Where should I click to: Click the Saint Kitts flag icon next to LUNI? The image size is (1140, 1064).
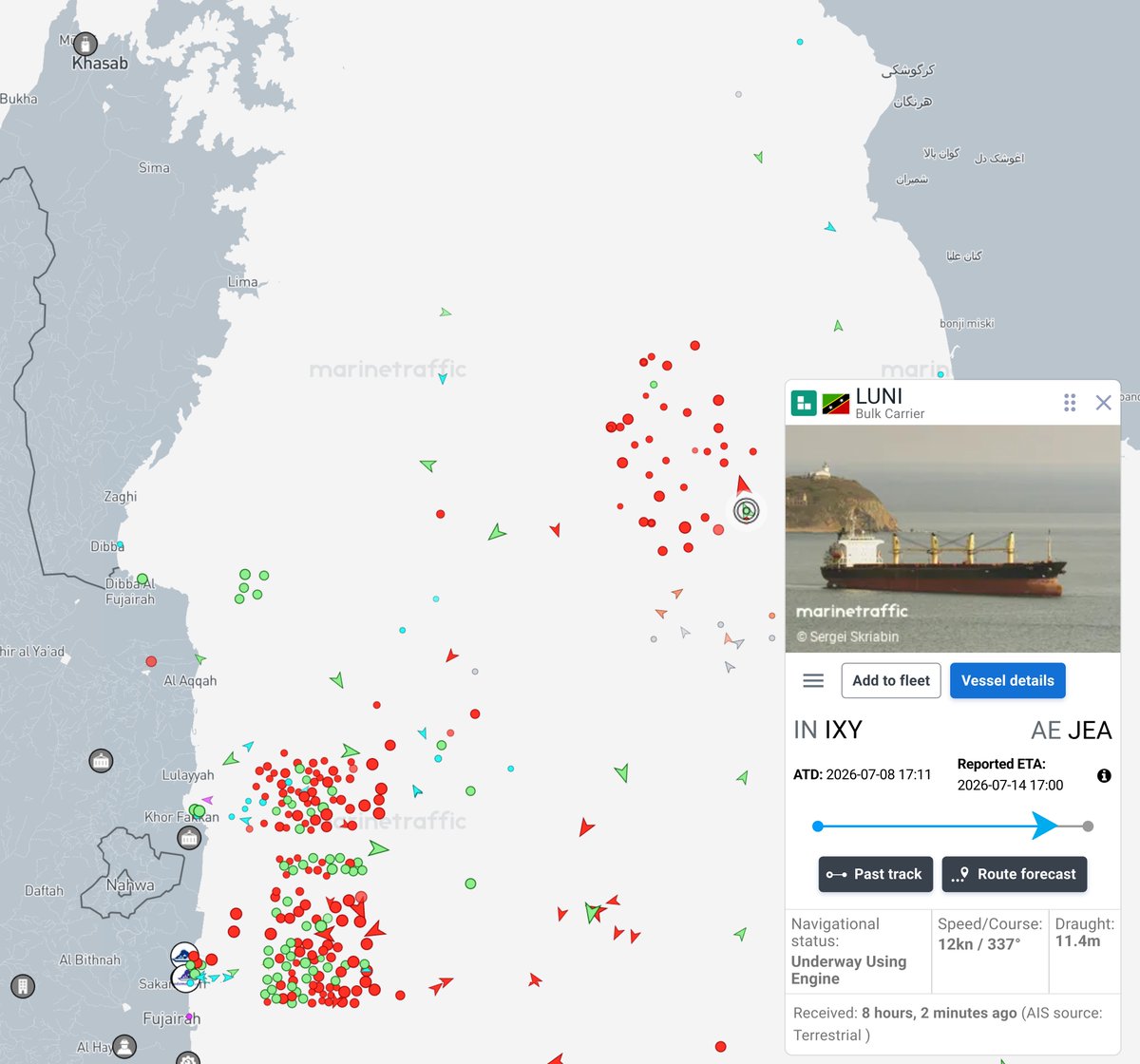click(836, 403)
